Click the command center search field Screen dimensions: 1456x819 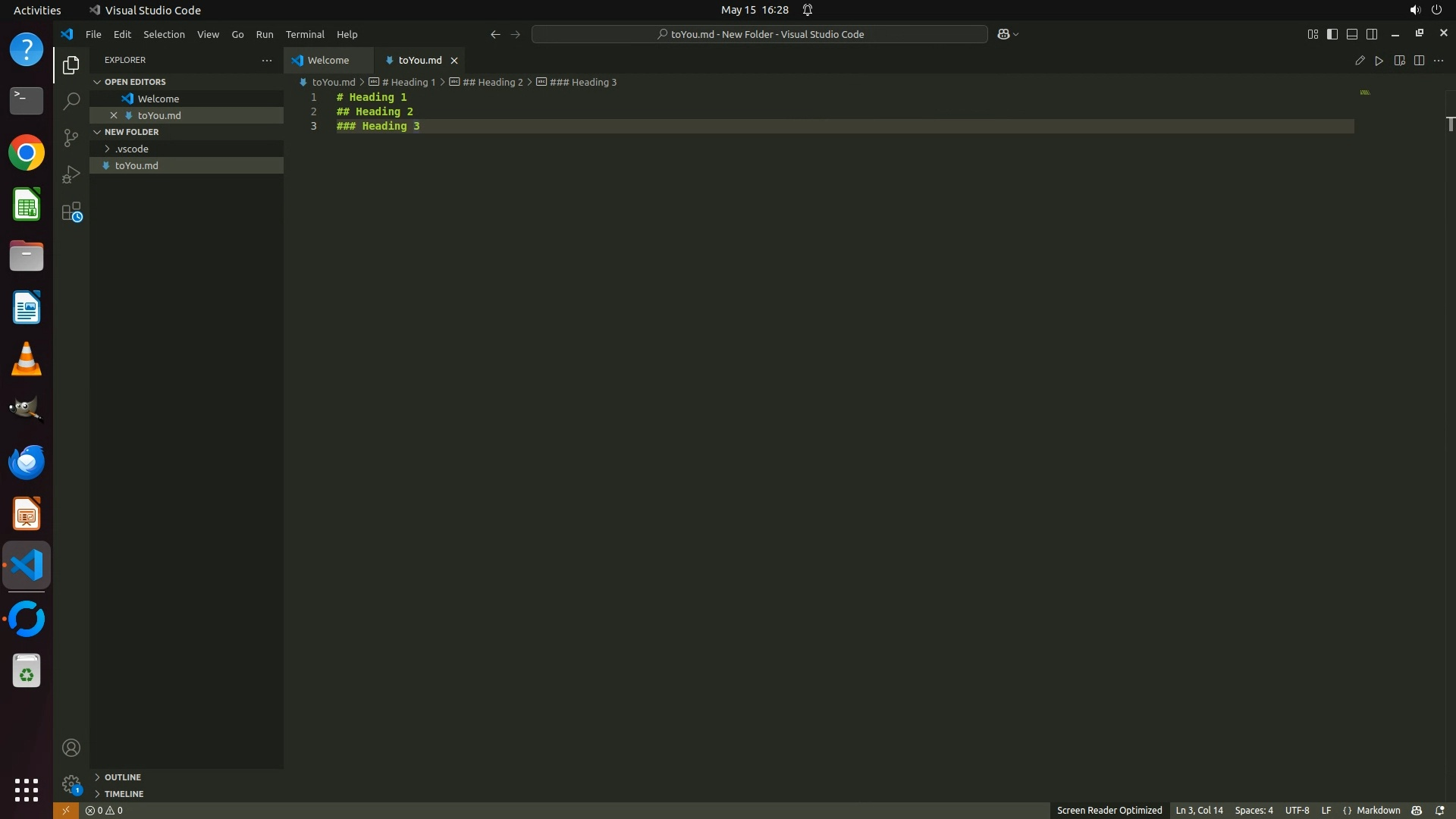click(759, 34)
